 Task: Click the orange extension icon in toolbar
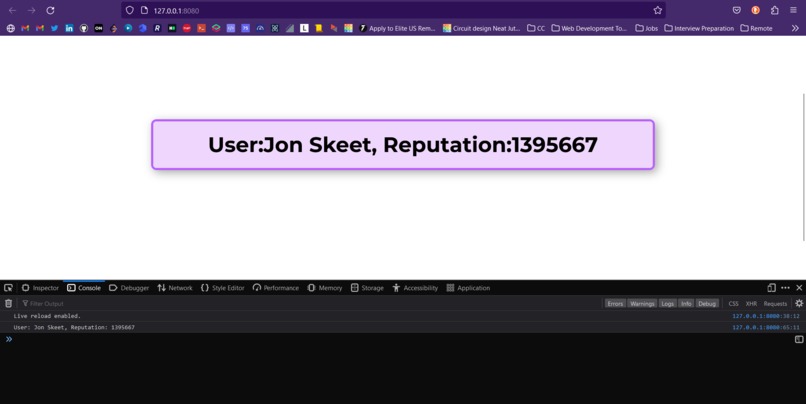coord(756,10)
